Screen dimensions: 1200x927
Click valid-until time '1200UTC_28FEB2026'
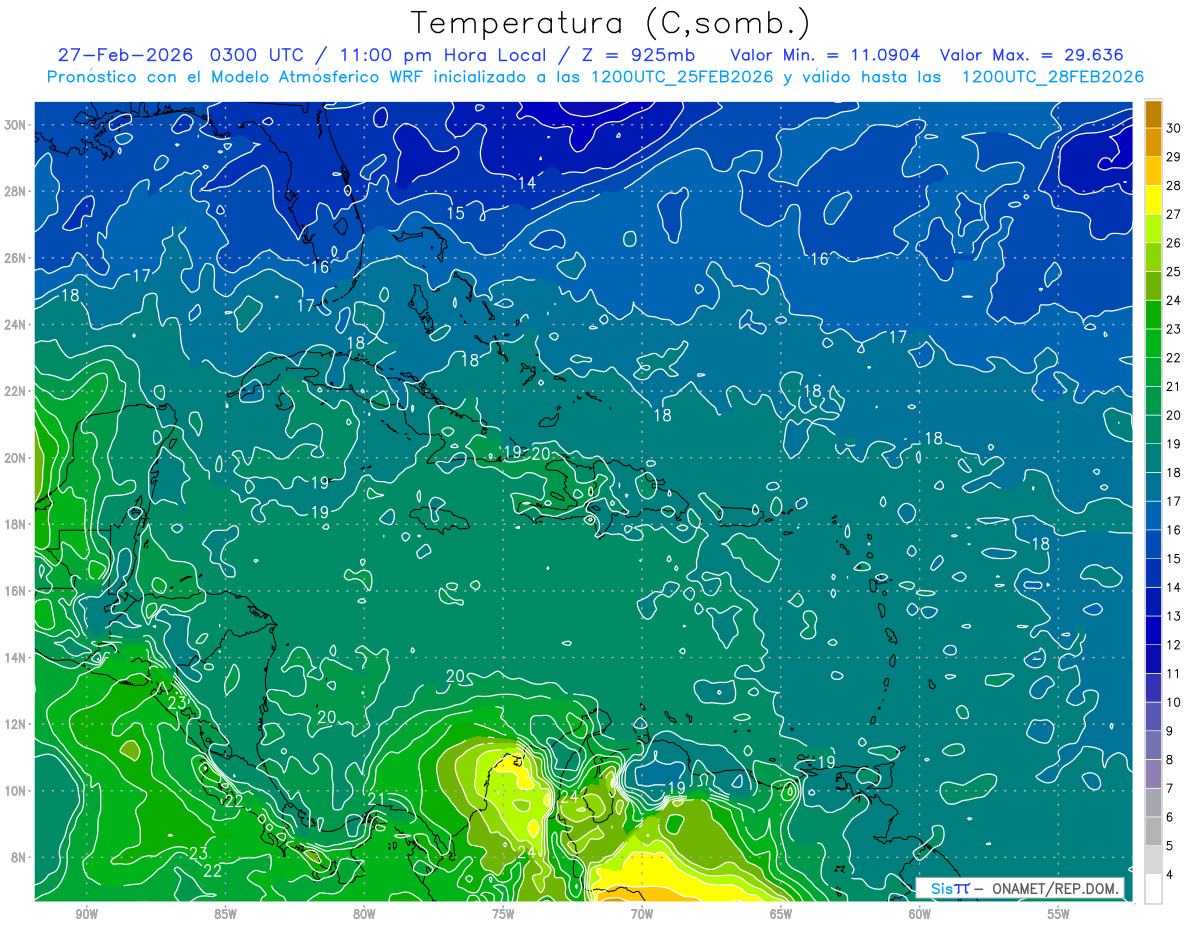click(x=1053, y=77)
